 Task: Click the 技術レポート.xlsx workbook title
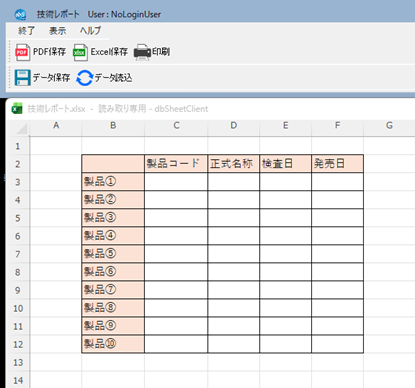click(56, 109)
